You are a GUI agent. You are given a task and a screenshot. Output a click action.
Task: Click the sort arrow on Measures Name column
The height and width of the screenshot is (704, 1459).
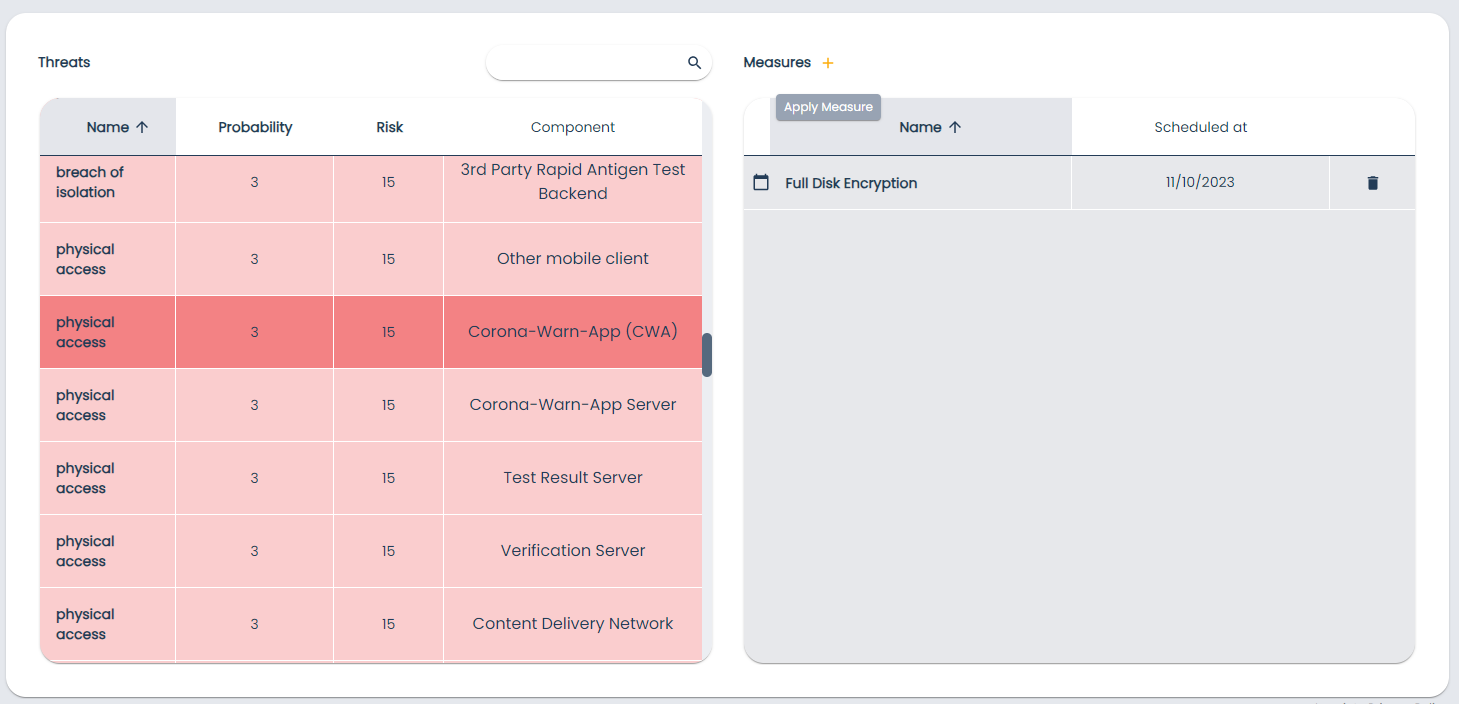[956, 127]
